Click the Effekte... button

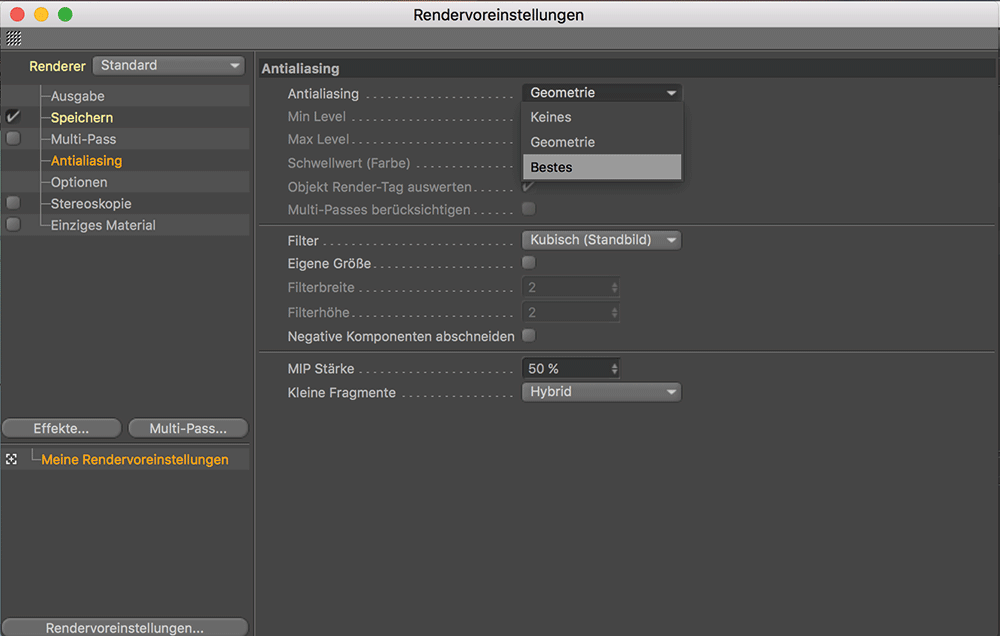click(x=61, y=429)
